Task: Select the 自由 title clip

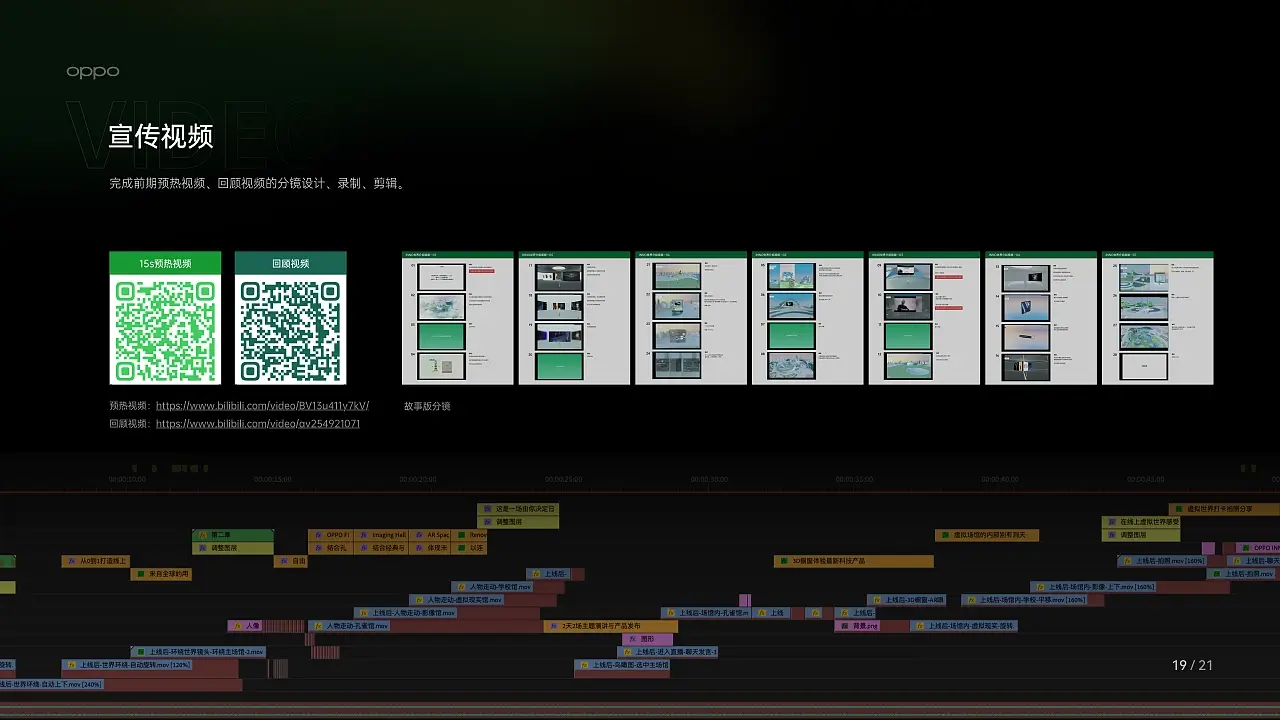Action: 291,561
